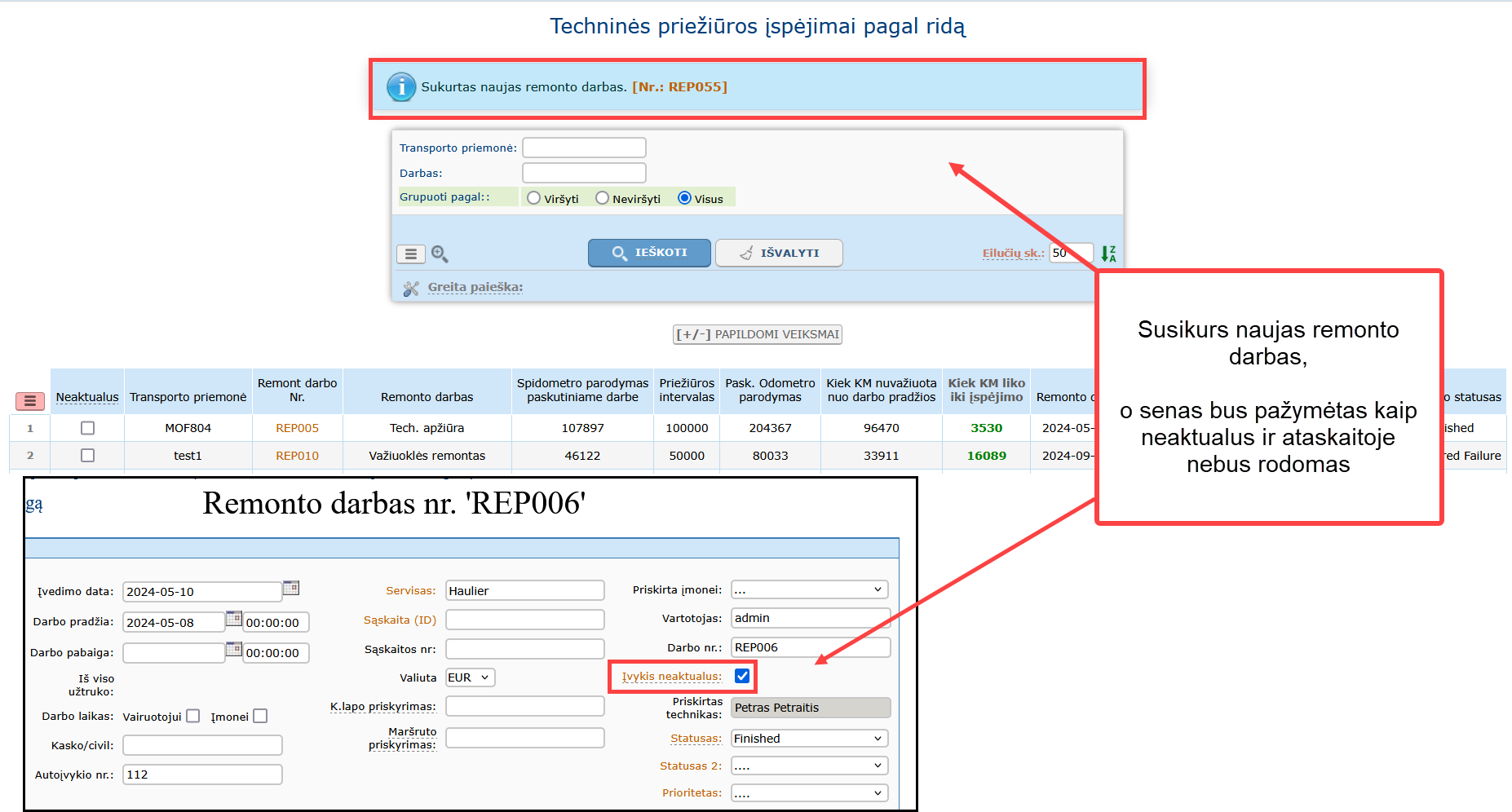Tick the Neaktualus checkbox for MOF804

(x=87, y=428)
